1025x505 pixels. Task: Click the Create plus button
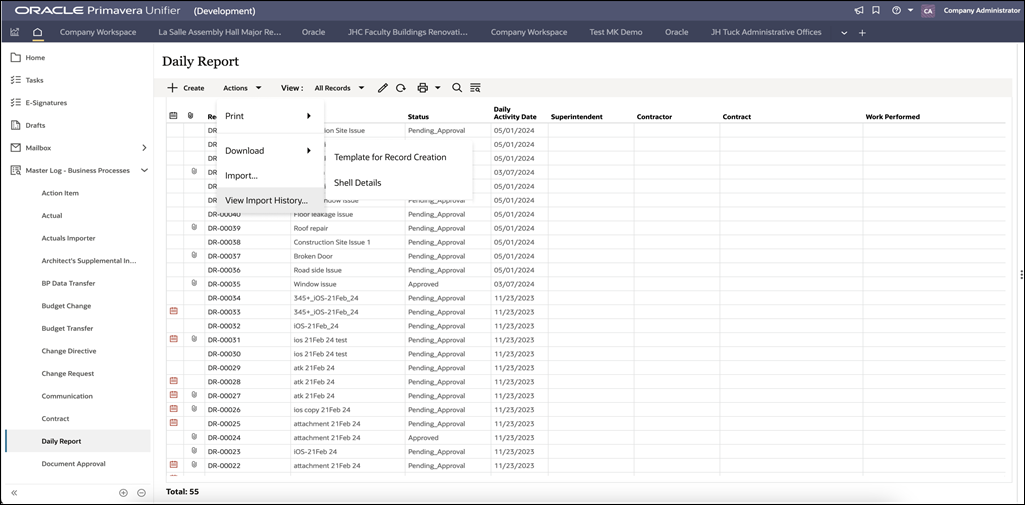tap(186, 88)
